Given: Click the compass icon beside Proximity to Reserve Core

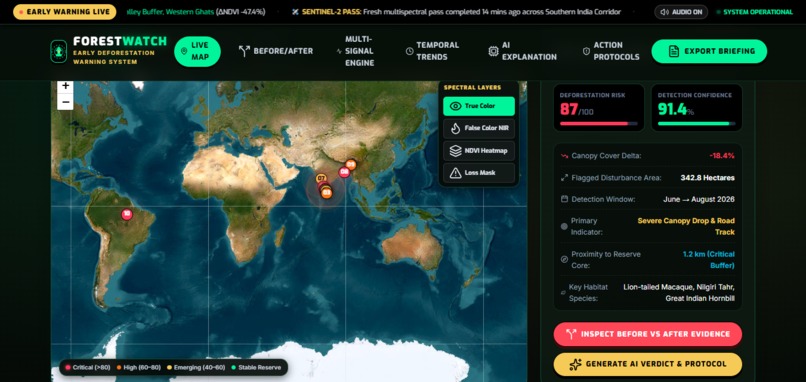Looking at the screenshot, I should (x=564, y=260).
